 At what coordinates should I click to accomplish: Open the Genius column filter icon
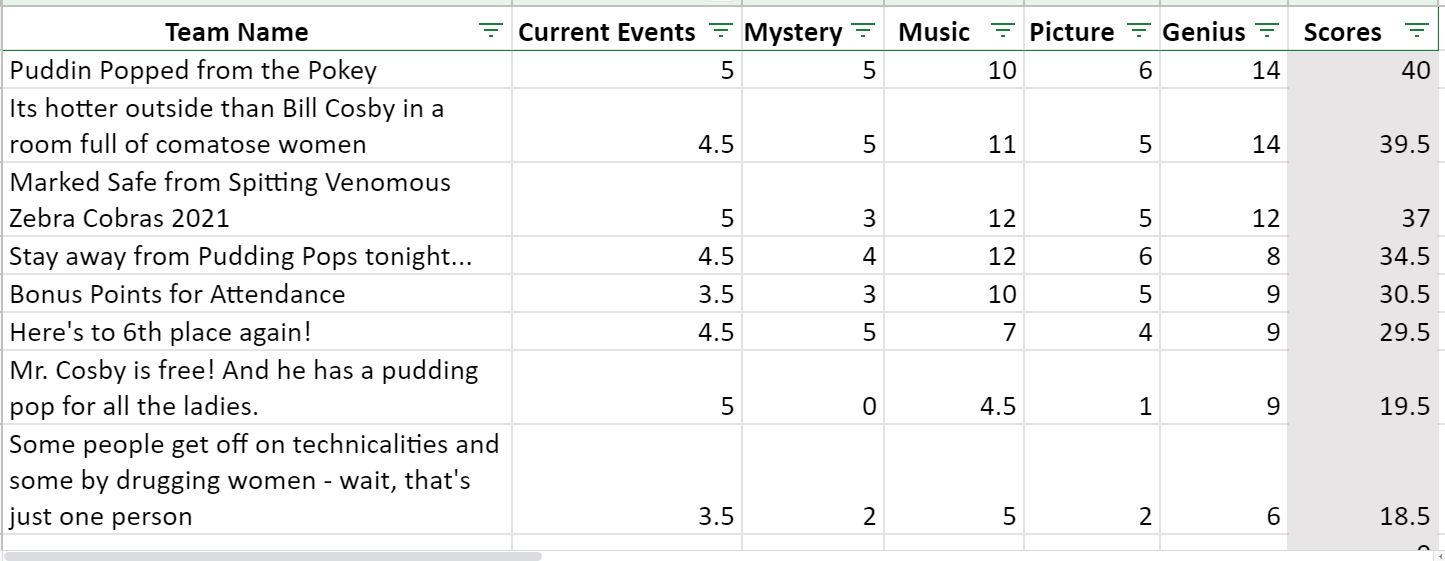pos(1267,31)
